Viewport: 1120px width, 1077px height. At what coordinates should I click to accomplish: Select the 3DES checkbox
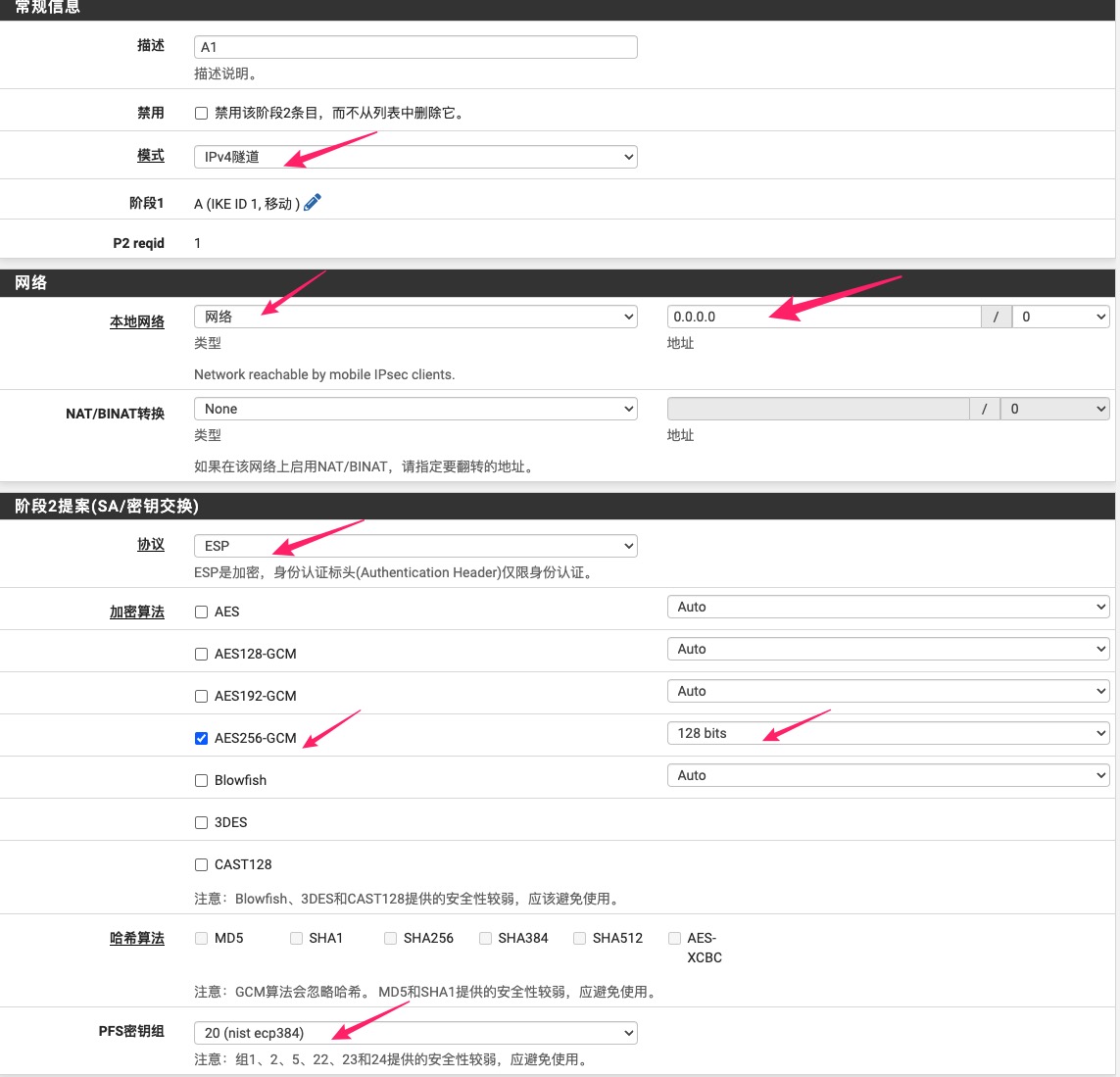point(201,822)
